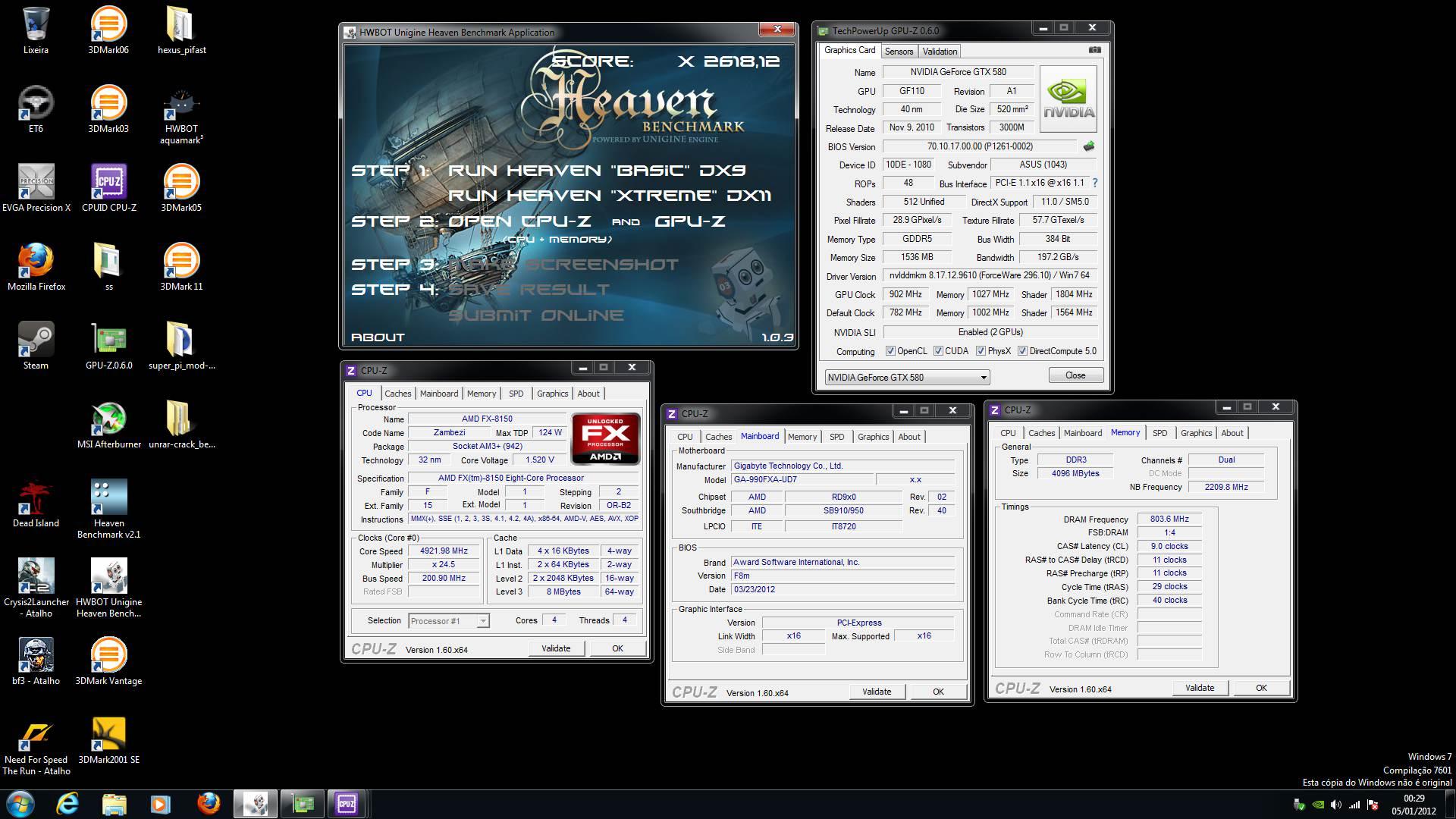1456x819 pixels.
Task: Launch bf3 Atalho shortcut
Action: coord(36,661)
